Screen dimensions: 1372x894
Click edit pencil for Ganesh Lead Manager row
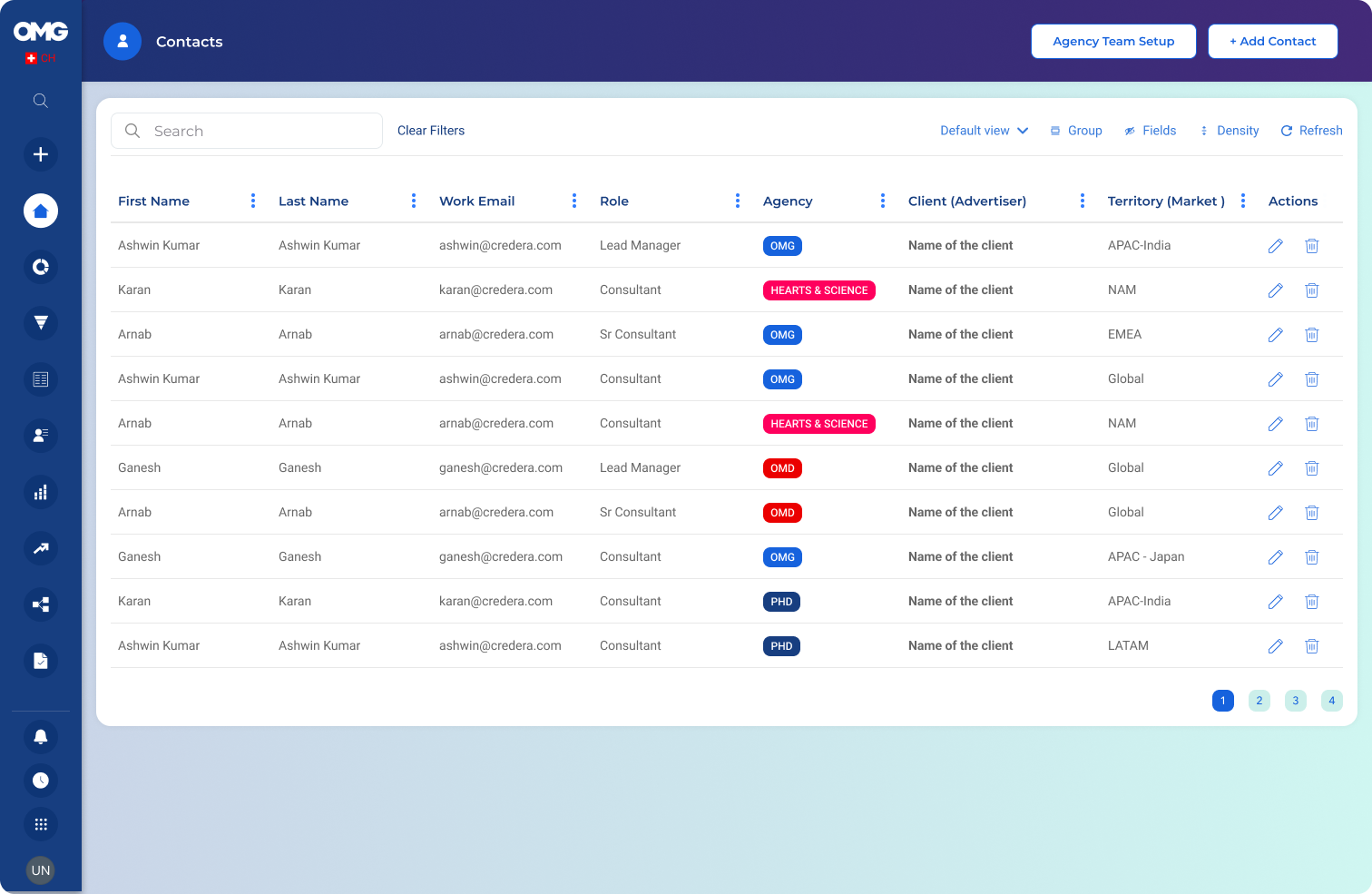tap(1275, 468)
